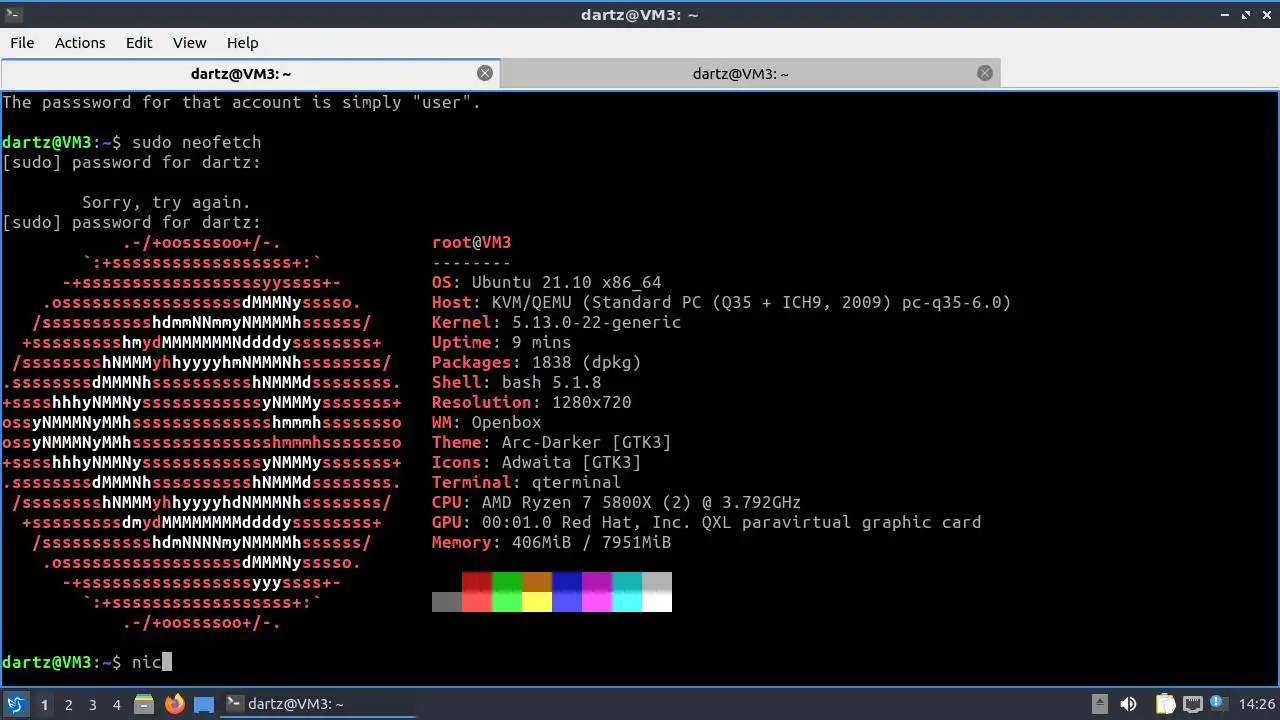Click the "Resolution: 1280x720" line
This screenshot has width=1280, height=720.
pos(532,402)
